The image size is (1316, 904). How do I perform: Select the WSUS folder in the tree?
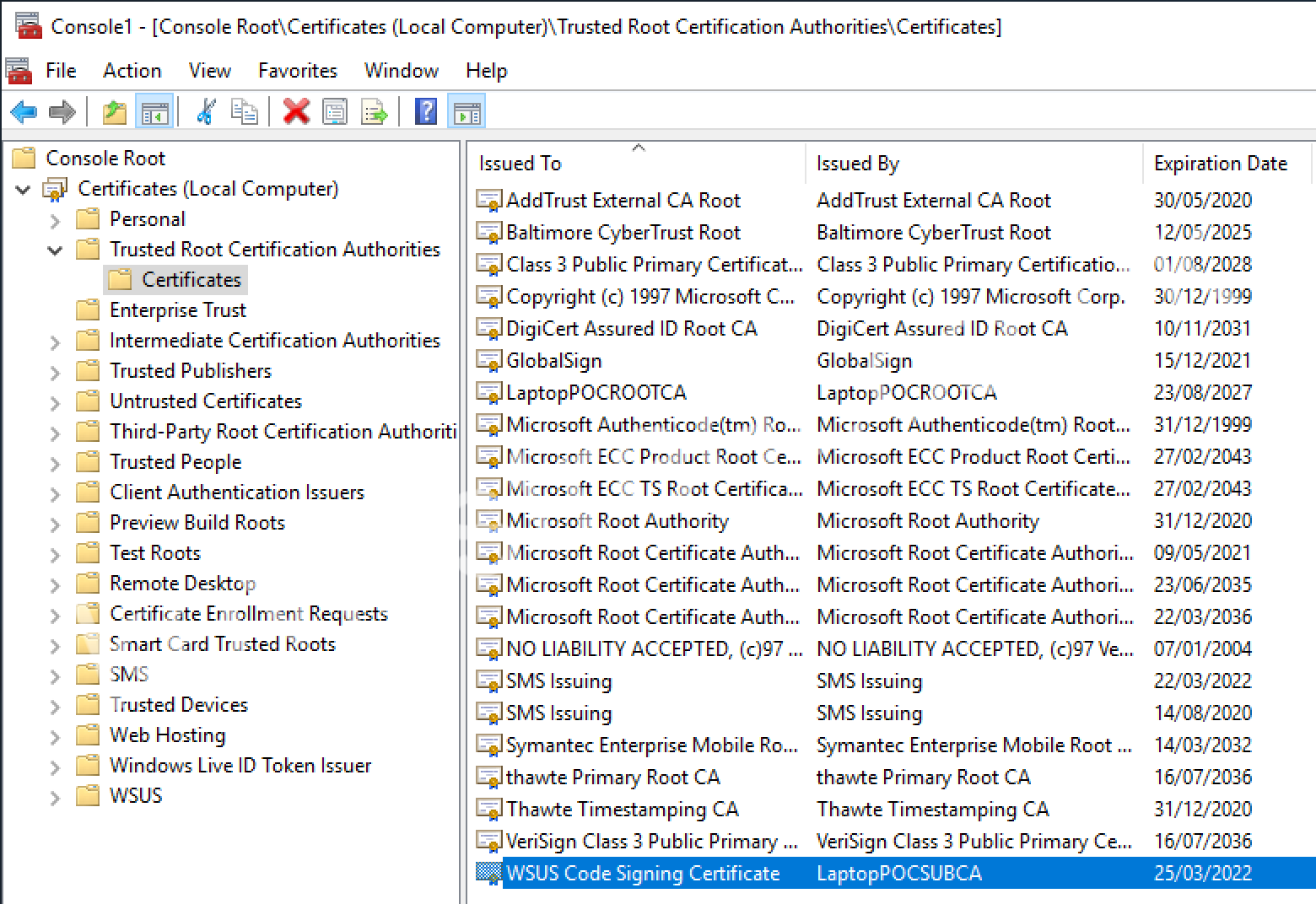click(135, 796)
